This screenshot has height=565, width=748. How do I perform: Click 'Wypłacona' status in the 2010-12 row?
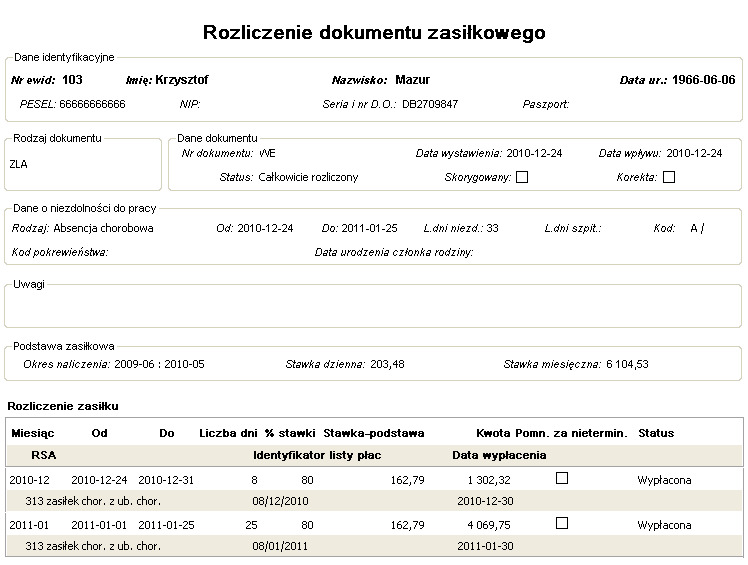coord(665,480)
